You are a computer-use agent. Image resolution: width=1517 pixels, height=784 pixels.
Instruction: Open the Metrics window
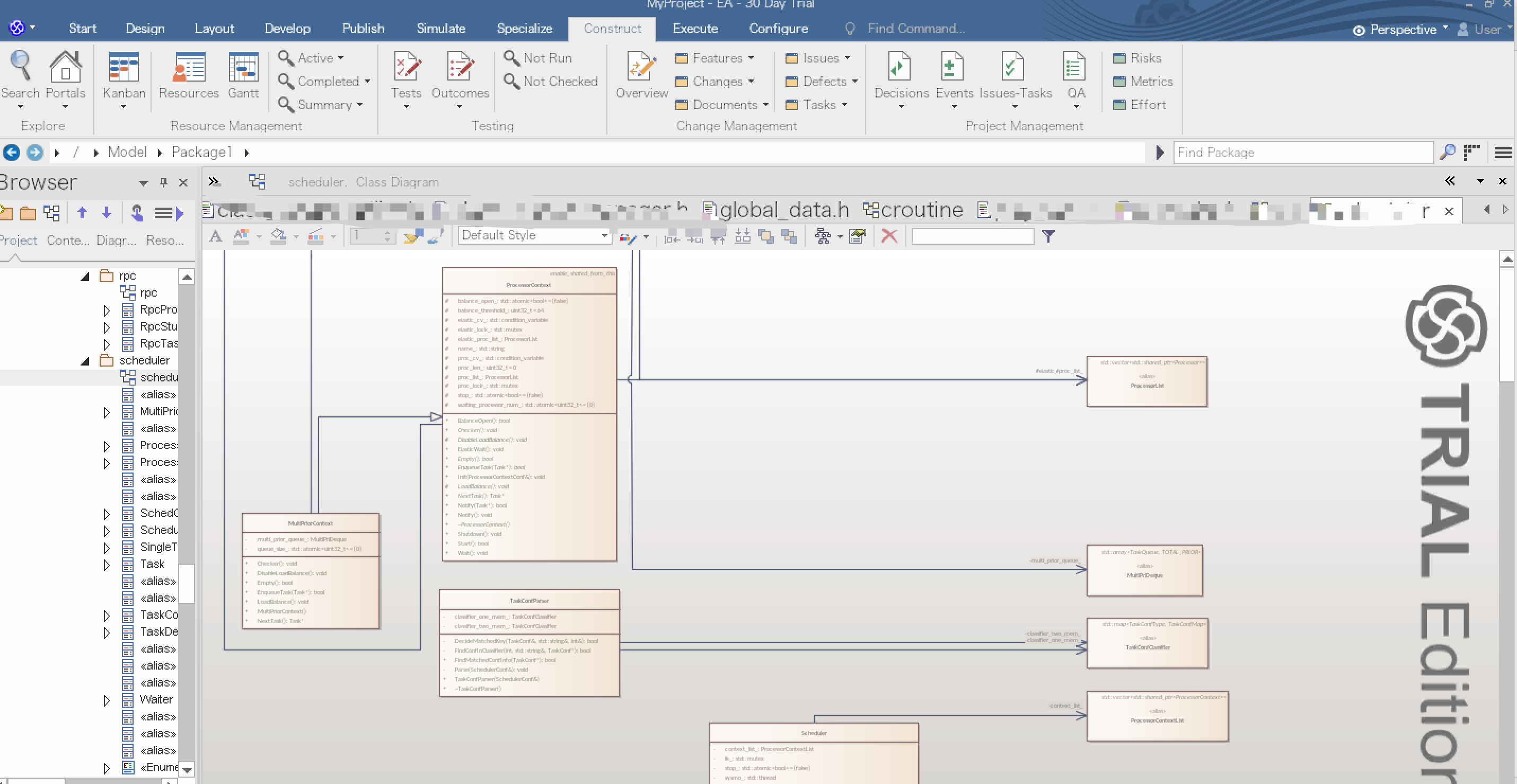[1143, 81]
